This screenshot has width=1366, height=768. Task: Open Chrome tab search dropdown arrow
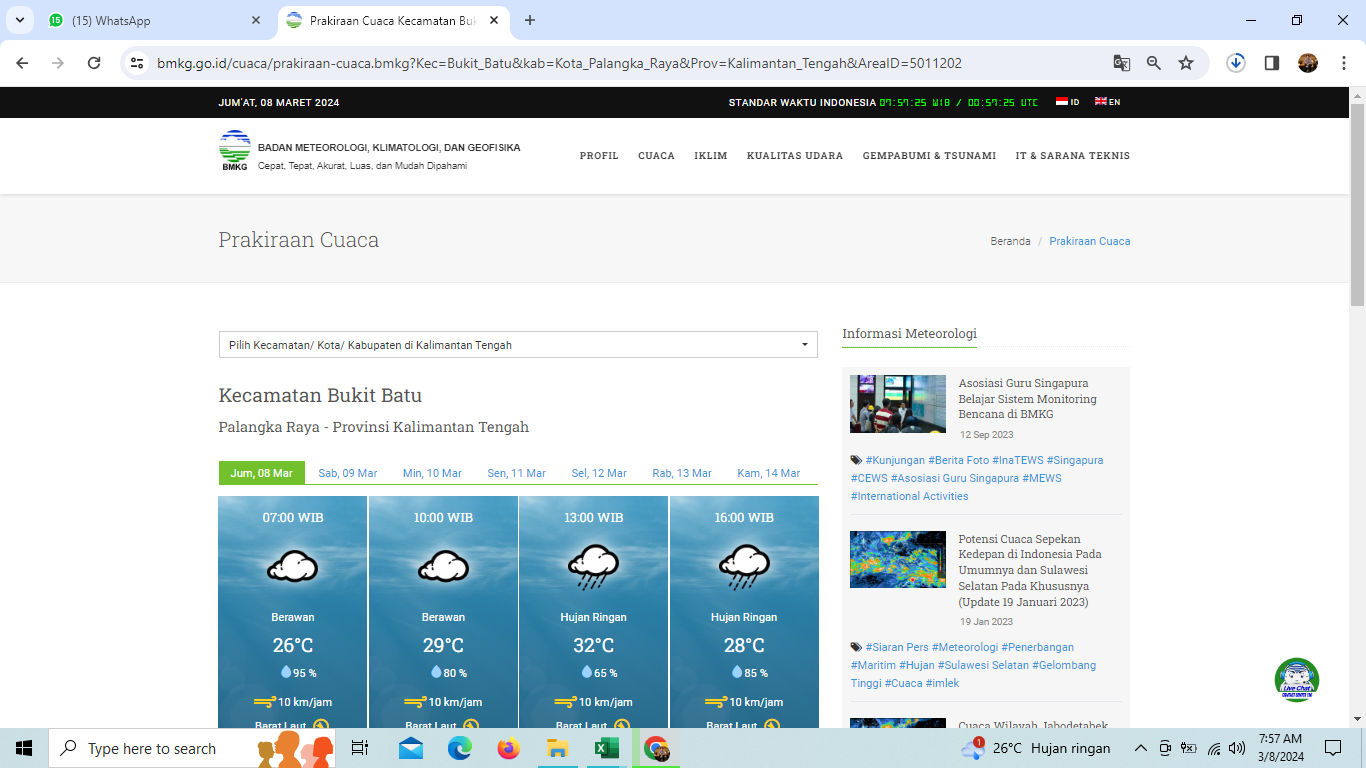click(x=19, y=20)
